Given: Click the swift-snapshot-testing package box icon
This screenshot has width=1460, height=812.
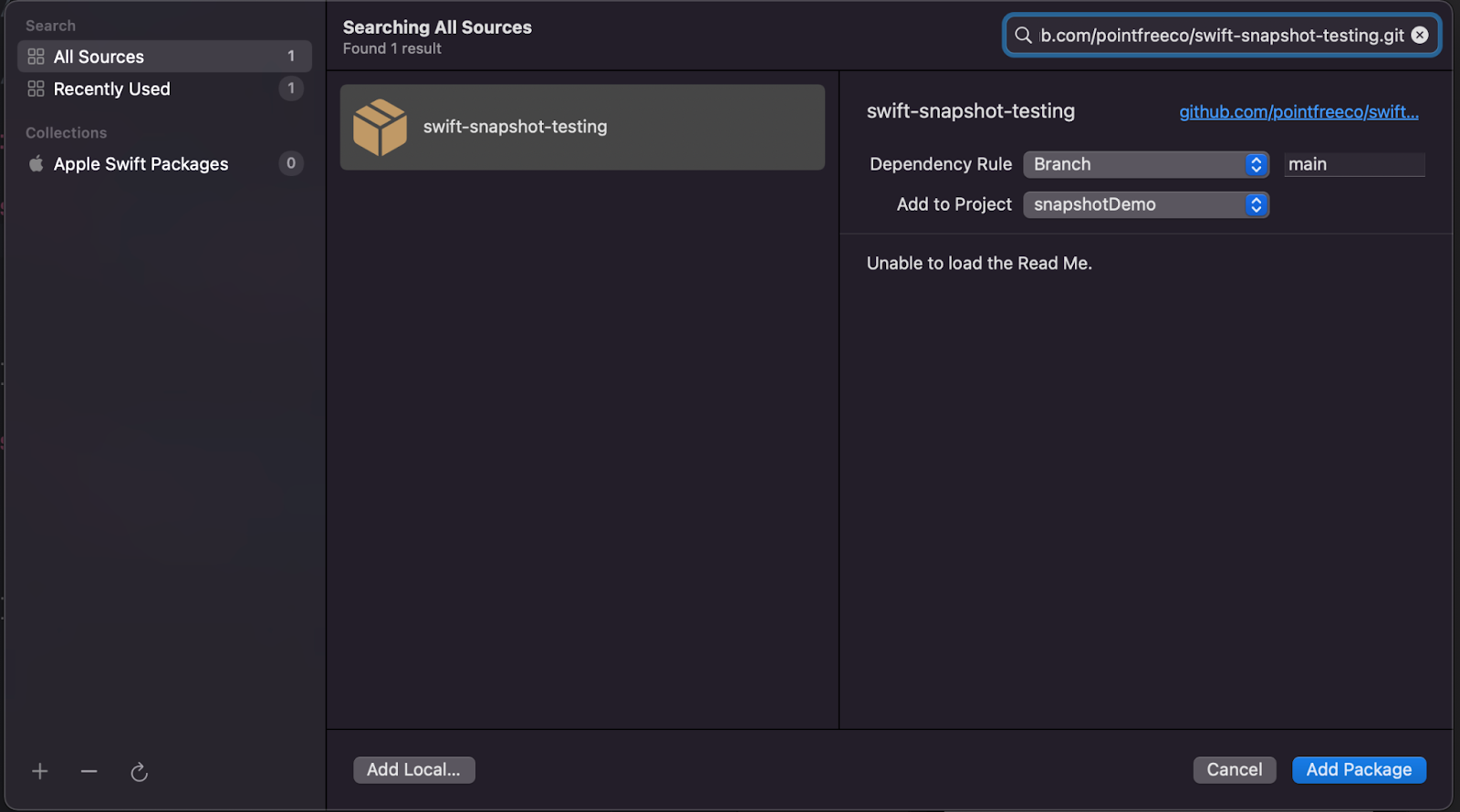Looking at the screenshot, I should tap(380, 128).
